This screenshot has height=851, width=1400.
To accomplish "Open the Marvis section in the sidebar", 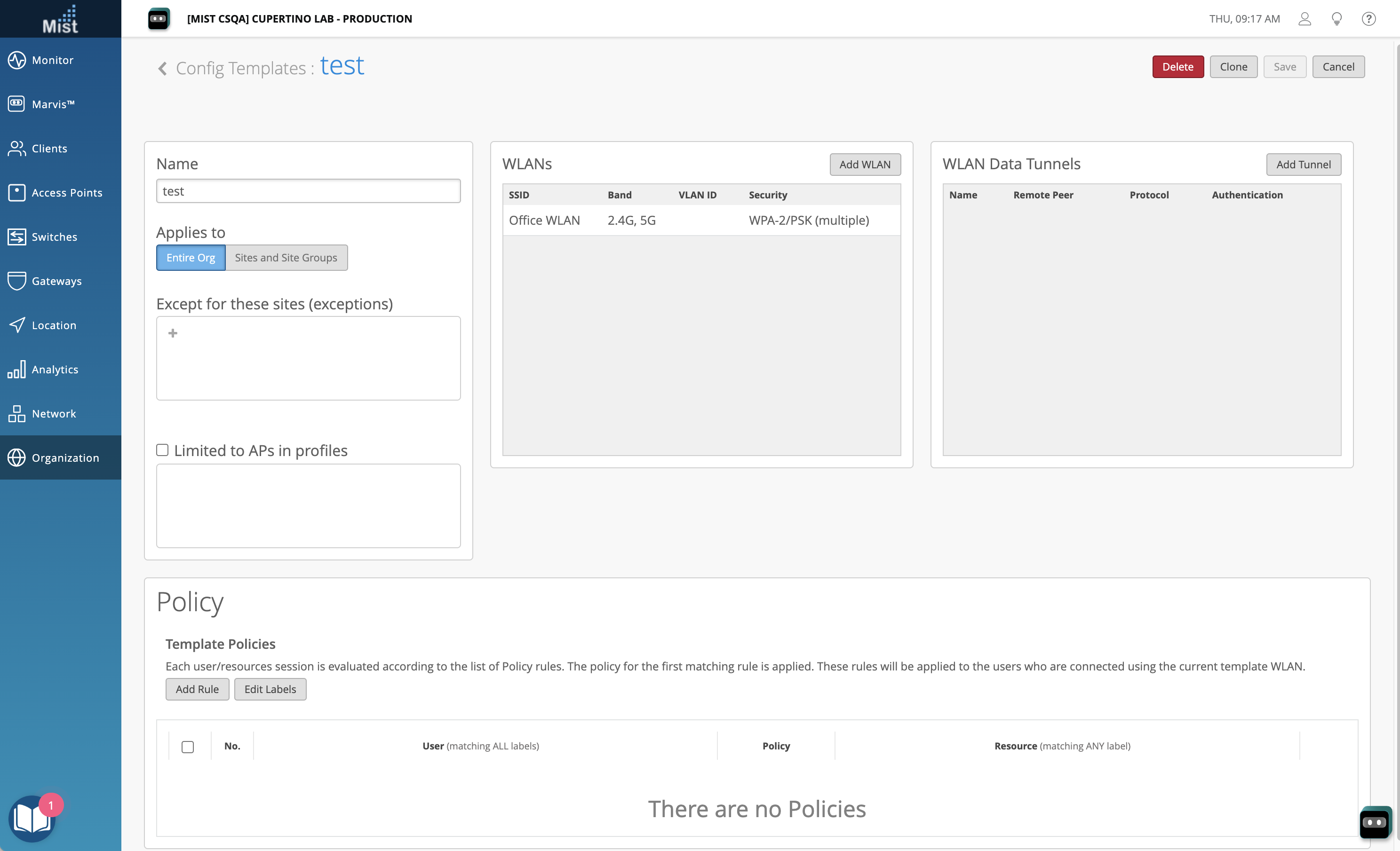I will (x=52, y=104).
